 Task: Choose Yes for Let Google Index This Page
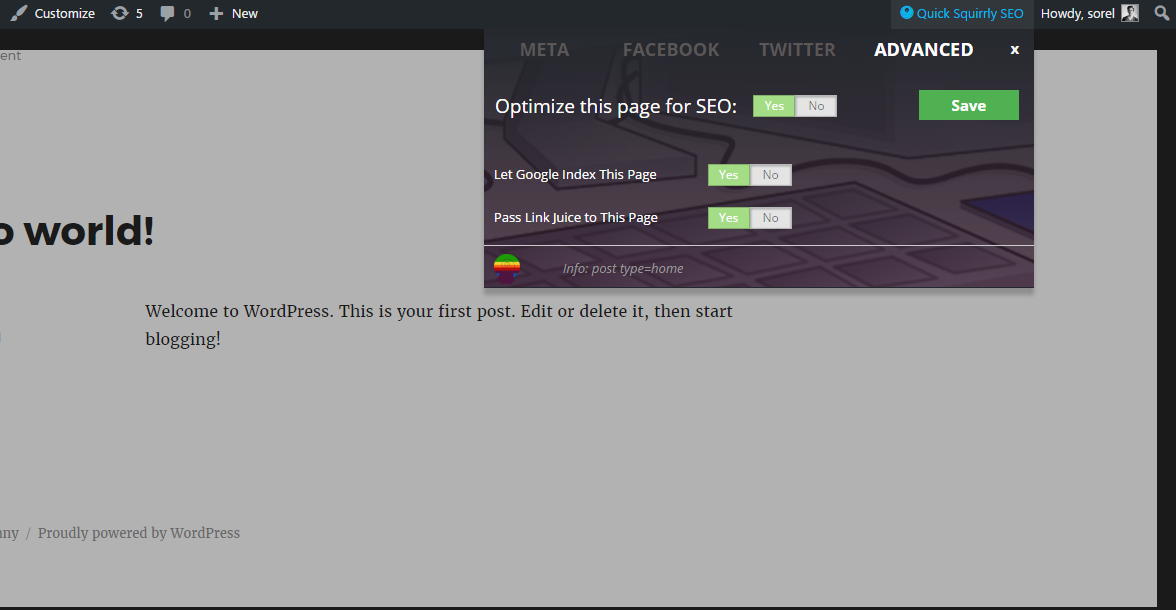[728, 175]
